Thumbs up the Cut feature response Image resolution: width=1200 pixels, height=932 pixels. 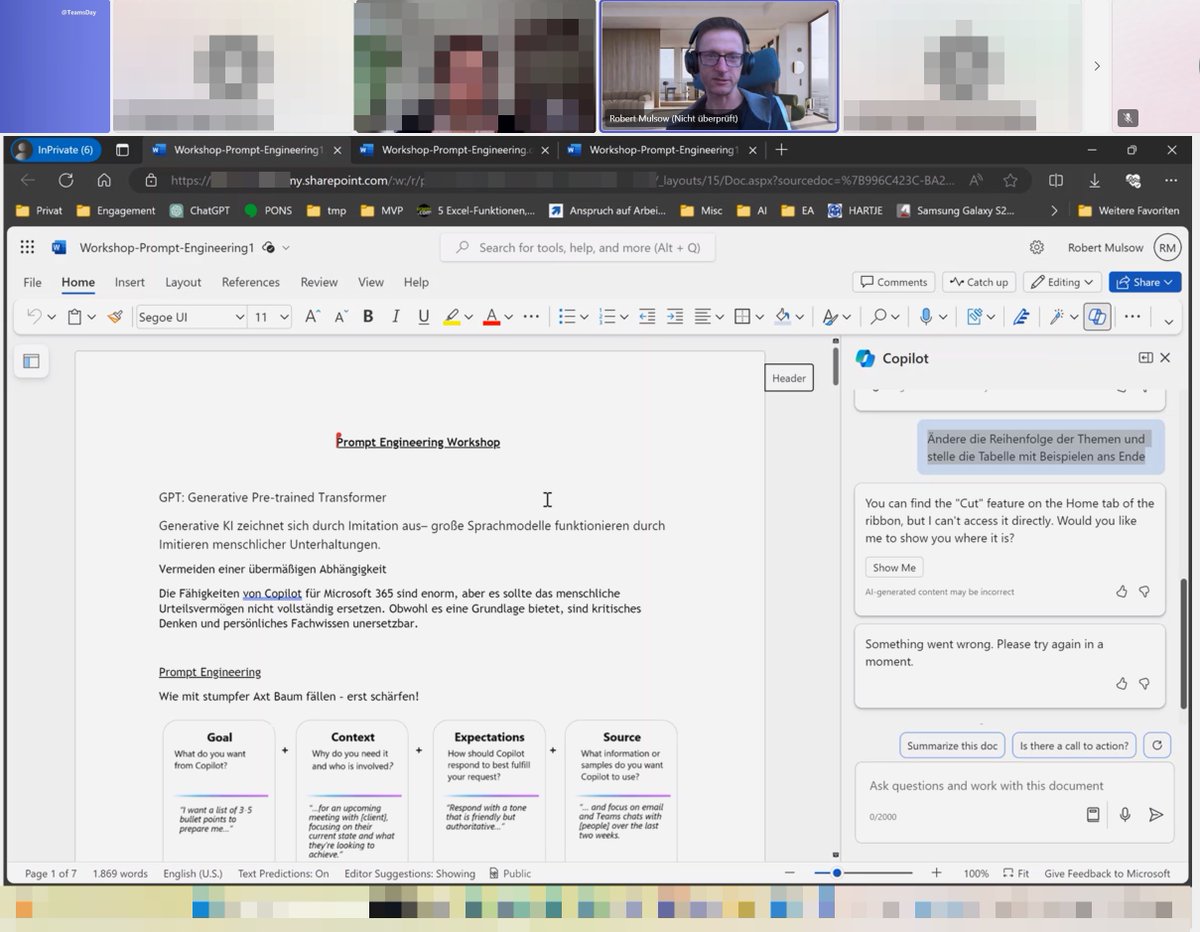[x=1121, y=592]
